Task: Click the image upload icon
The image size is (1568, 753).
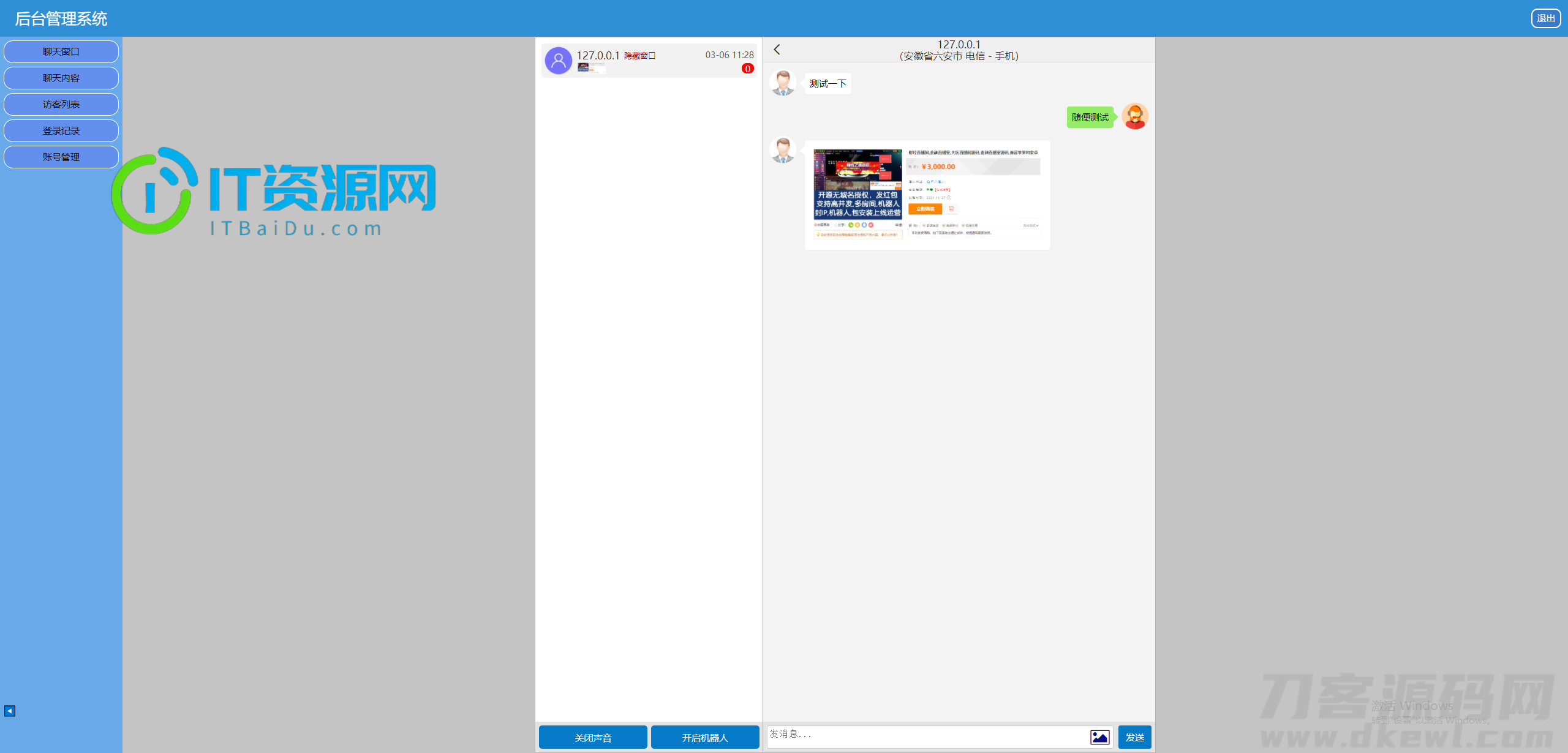Action: pyautogui.click(x=1100, y=737)
